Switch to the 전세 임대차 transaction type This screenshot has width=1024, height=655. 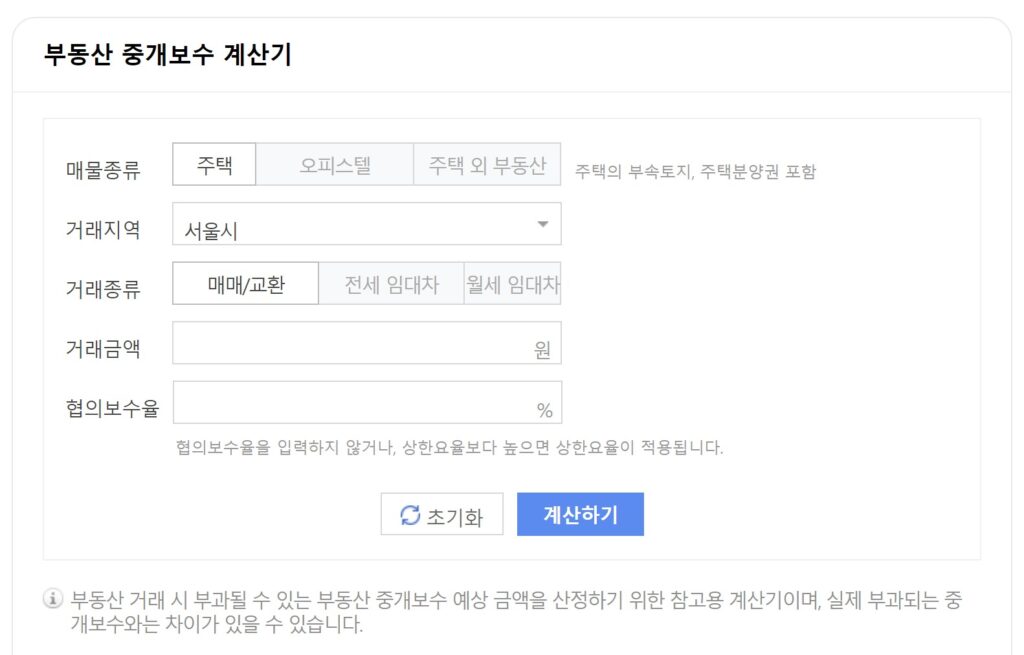(x=391, y=284)
